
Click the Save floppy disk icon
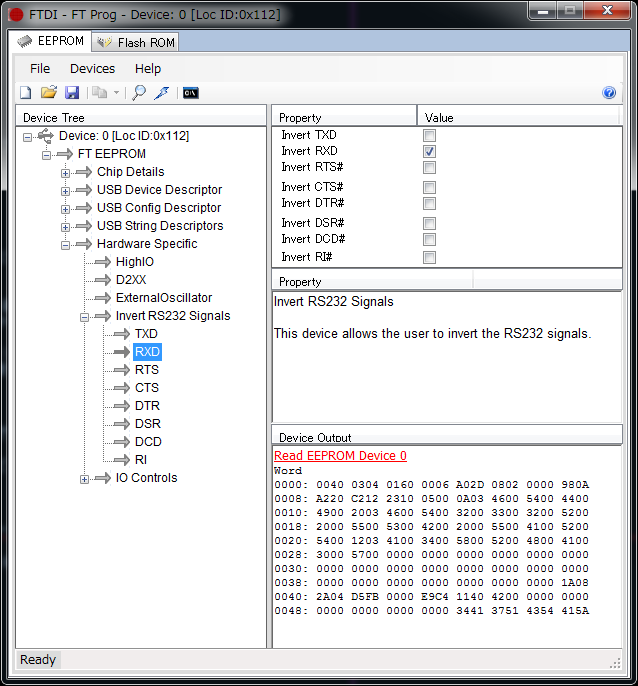click(x=72, y=93)
